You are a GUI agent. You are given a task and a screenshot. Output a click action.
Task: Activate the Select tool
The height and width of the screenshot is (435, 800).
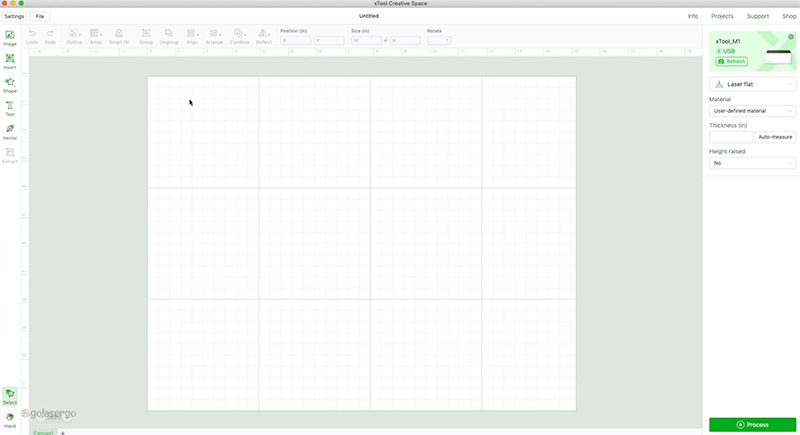tap(10, 396)
